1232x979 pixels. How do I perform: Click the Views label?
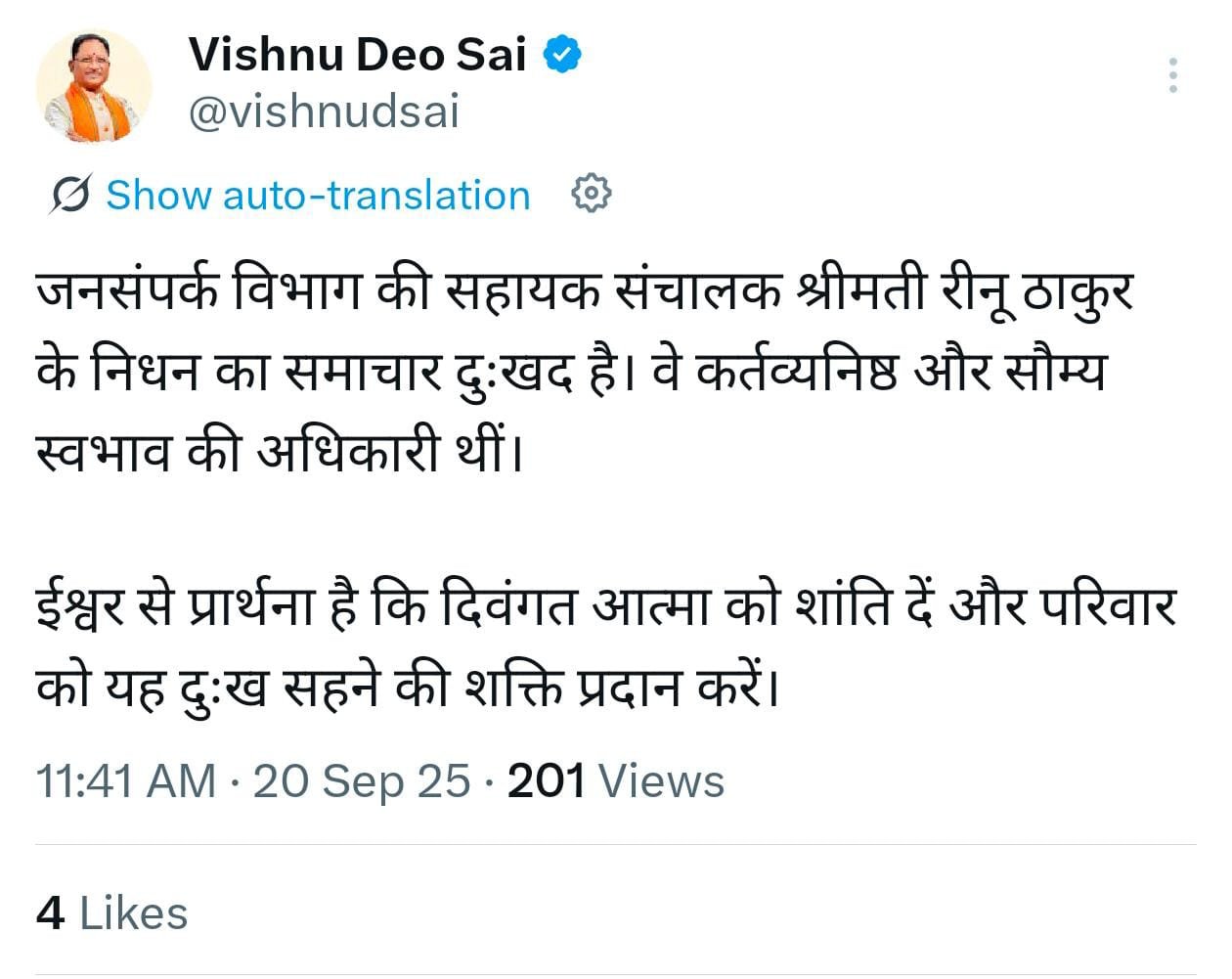pos(661,780)
